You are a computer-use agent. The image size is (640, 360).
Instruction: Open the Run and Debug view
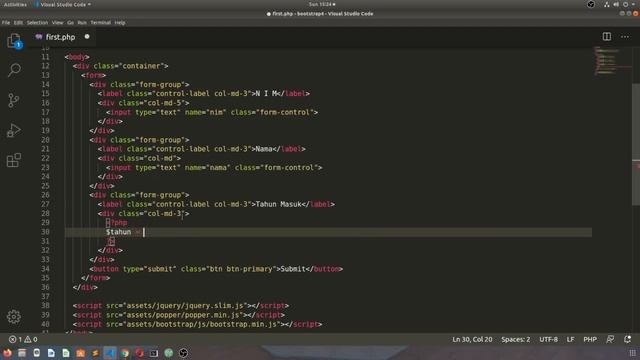pyautogui.click(x=14, y=130)
